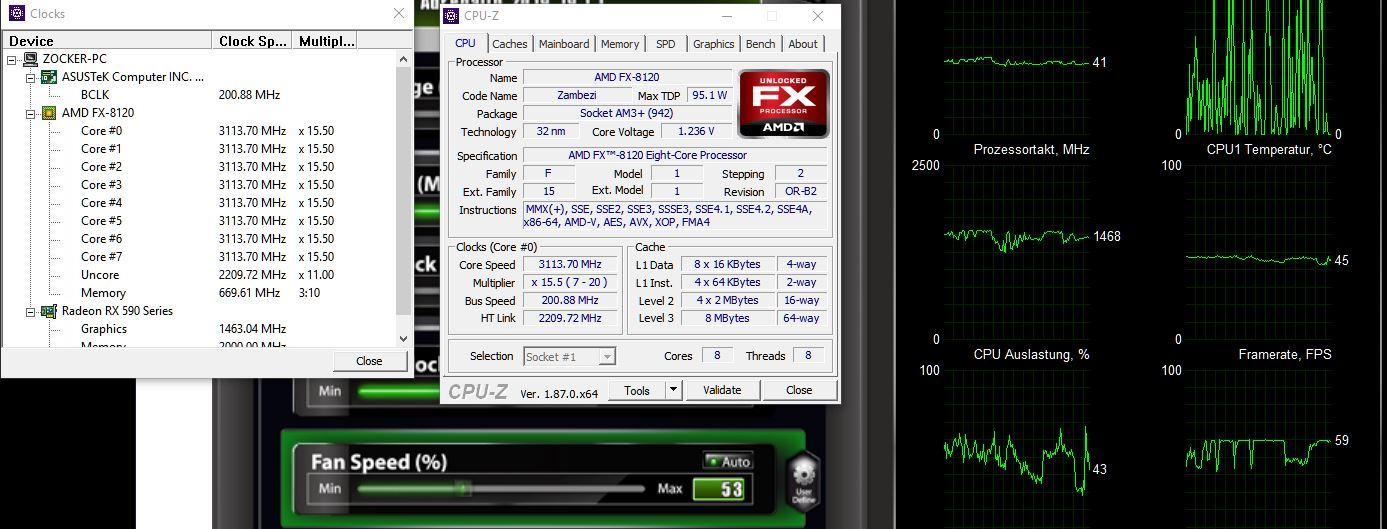
Task: Click the Bus Speed value 200.88 MHz
Action: pyautogui.click(x=570, y=301)
